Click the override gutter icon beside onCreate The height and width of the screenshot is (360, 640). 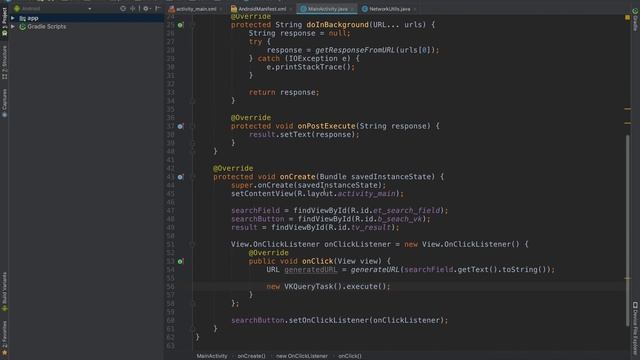click(180, 177)
